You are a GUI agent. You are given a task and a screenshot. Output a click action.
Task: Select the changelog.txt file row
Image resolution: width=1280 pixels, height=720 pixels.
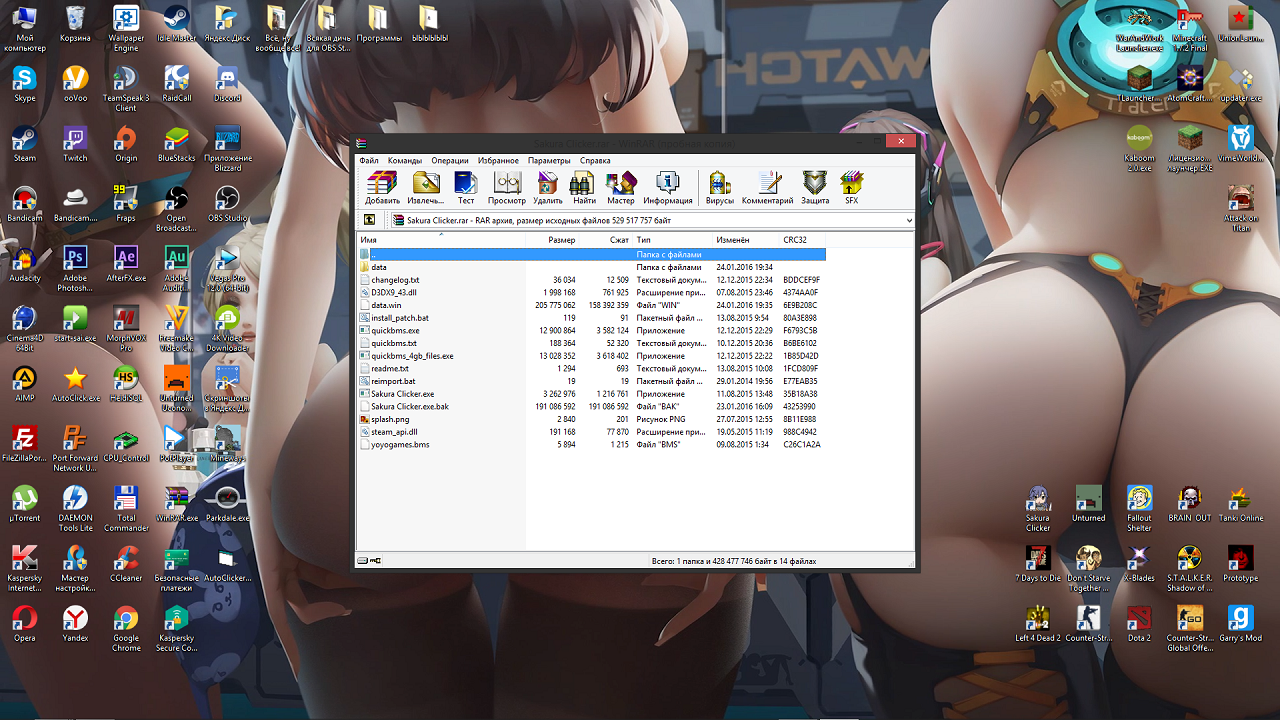pos(592,280)
